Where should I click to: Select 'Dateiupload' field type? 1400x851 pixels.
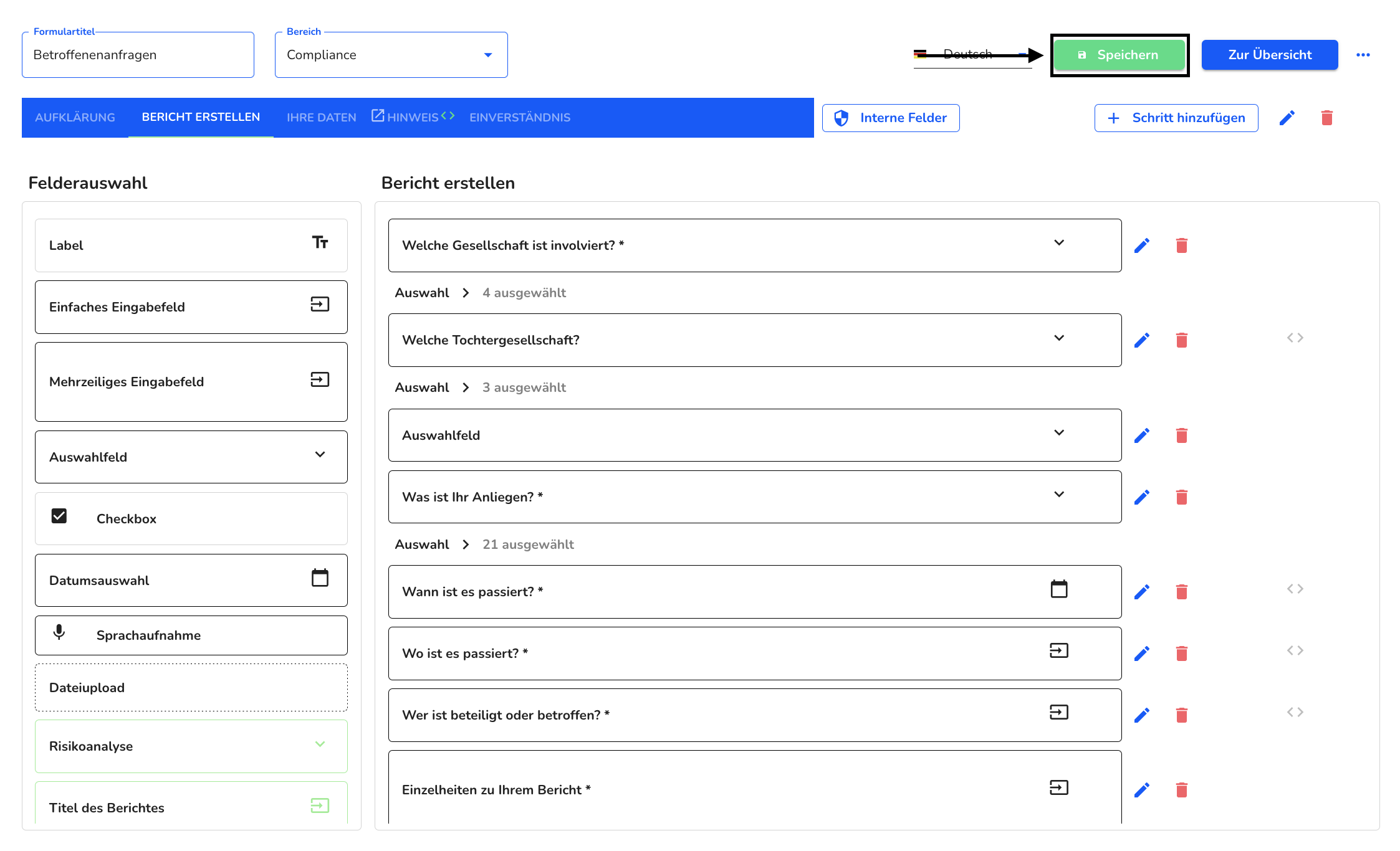191,688
